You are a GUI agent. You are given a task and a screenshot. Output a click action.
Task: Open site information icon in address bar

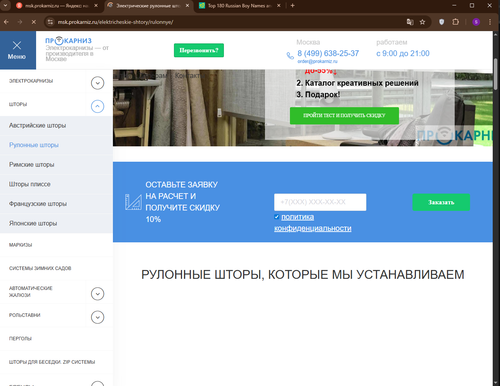pyautogui.click(x=50, y=22)
